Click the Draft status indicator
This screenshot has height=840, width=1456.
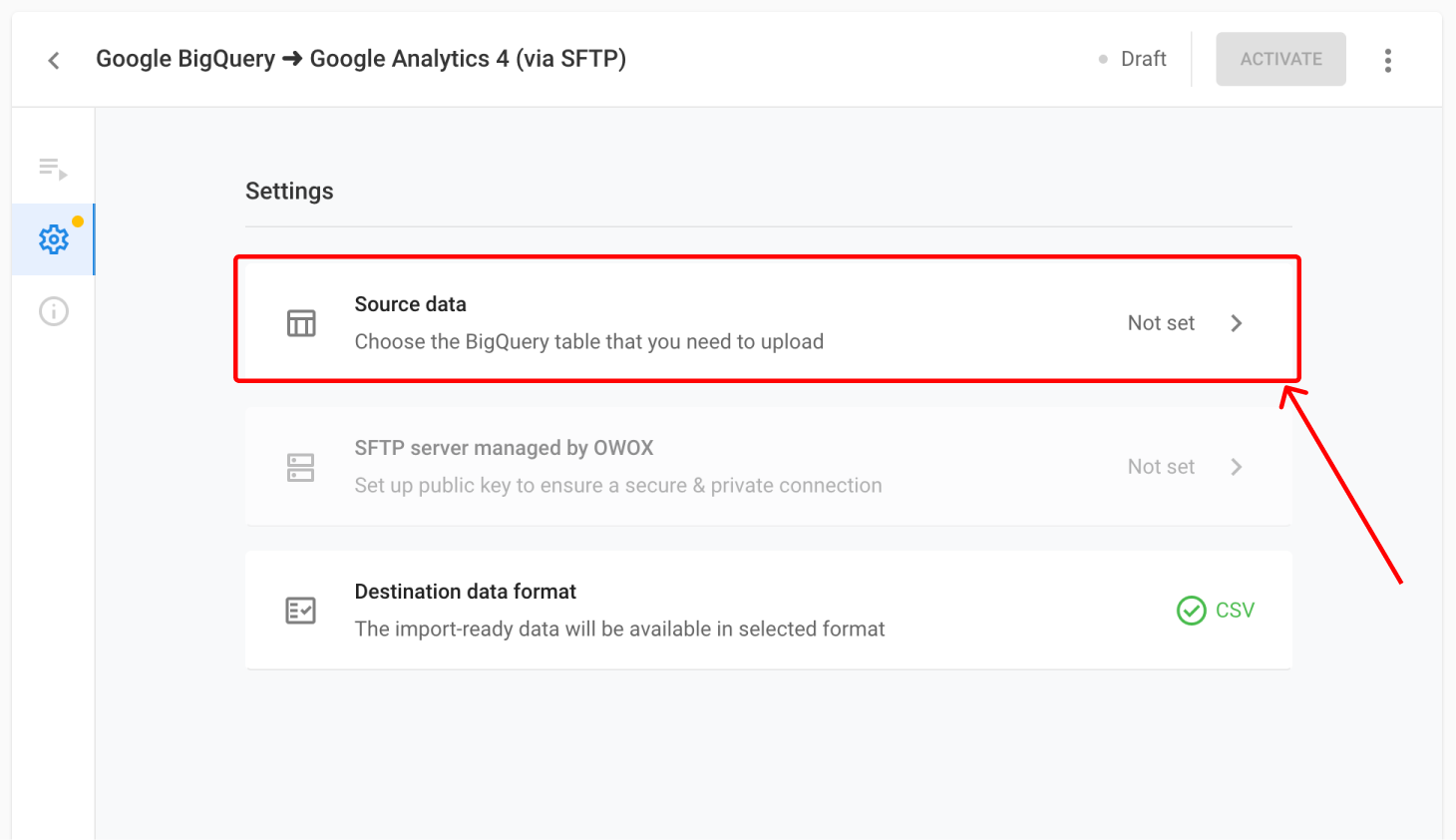tap(1133, 59)
